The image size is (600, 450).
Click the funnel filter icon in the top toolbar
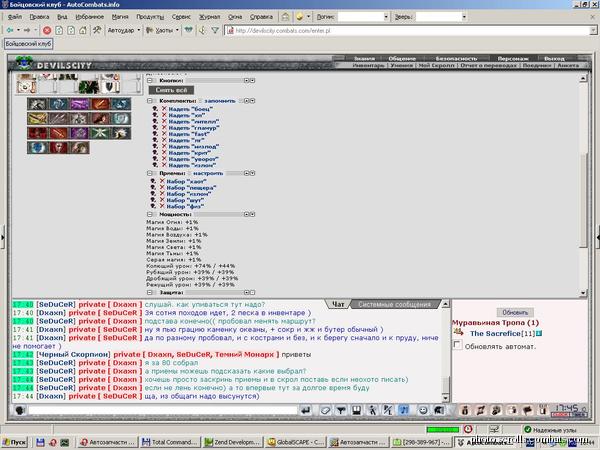(x=215, y=30)
